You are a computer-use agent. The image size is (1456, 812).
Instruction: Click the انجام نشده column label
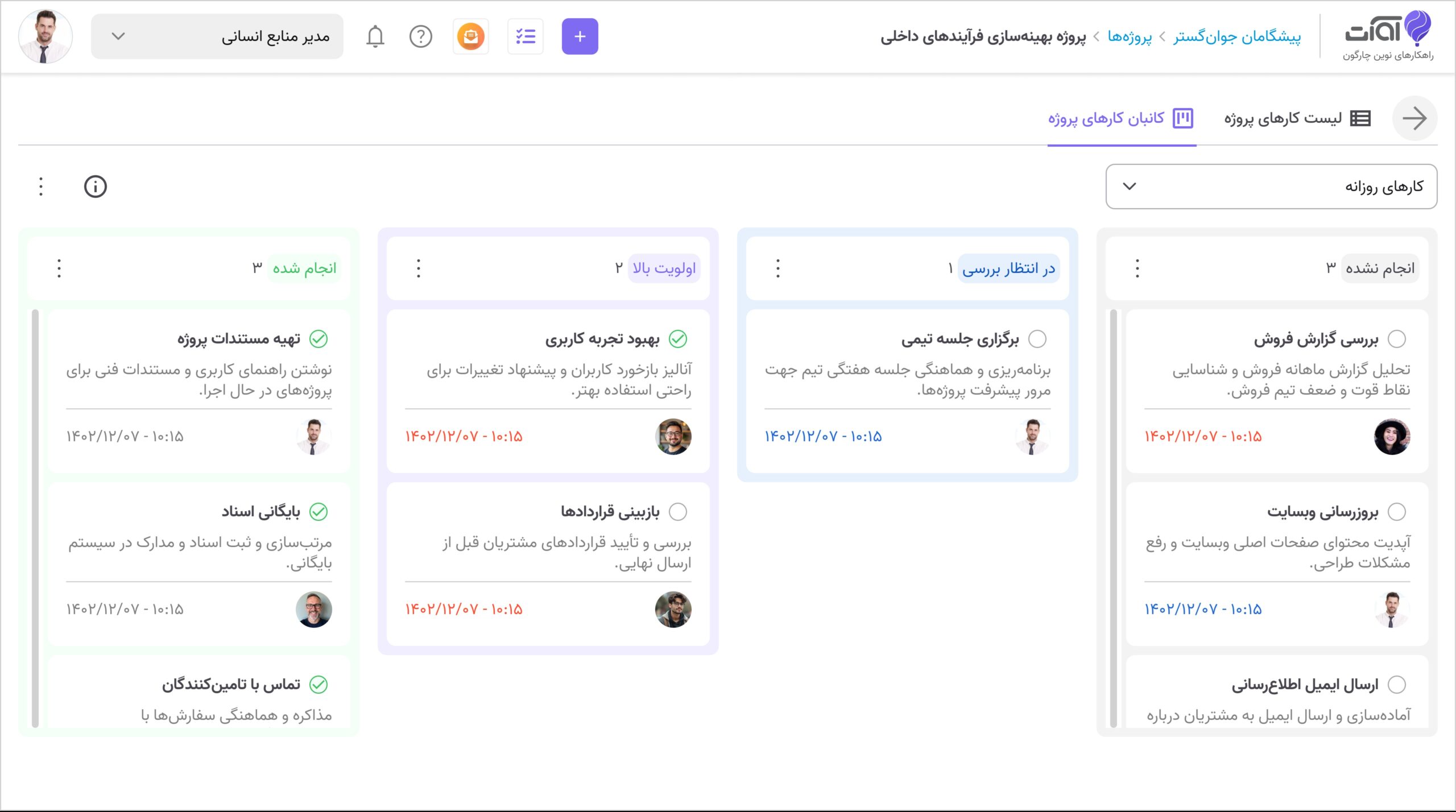1380,268
